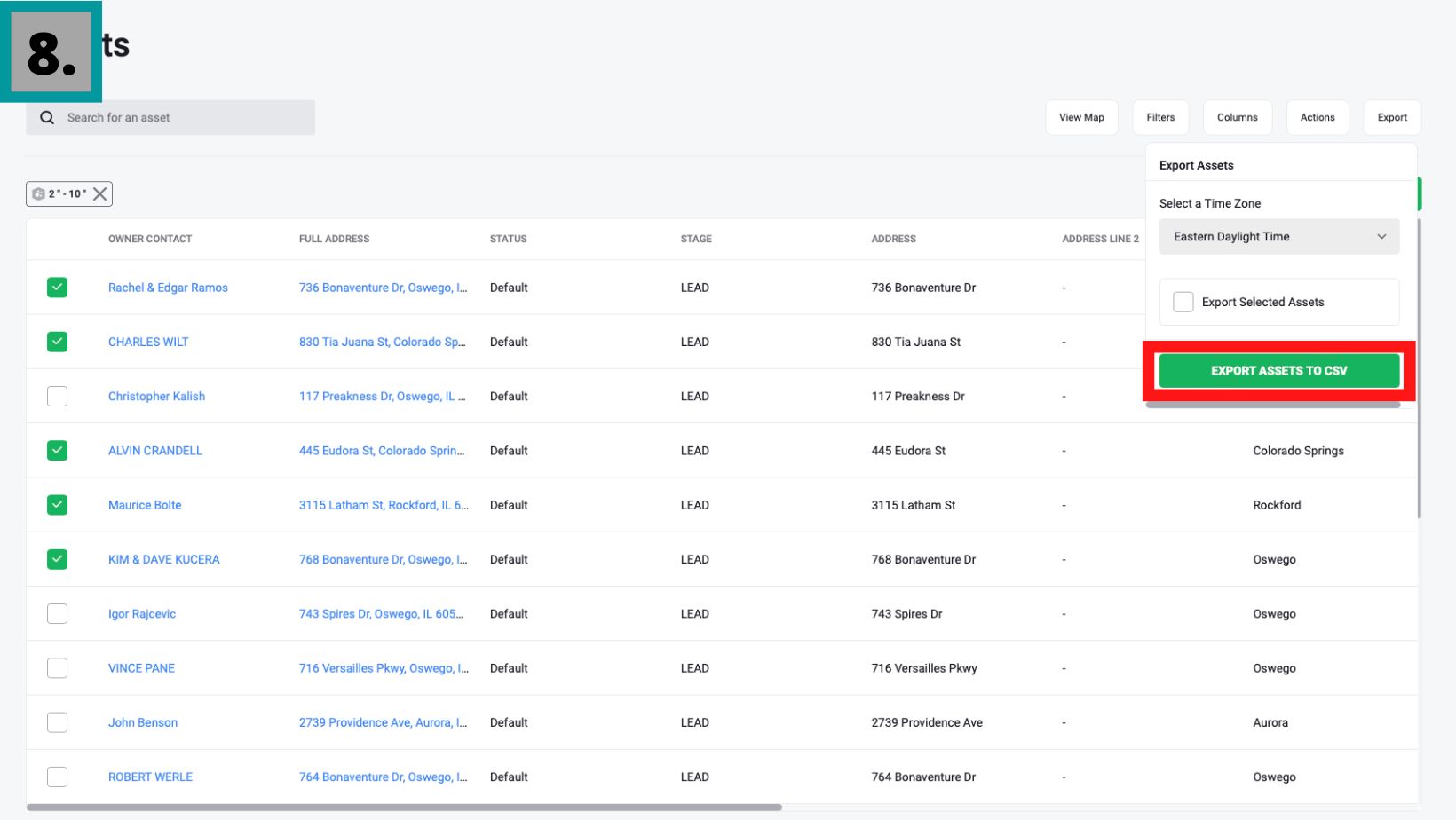This screenshot has height=820, width=1456.
Task: Open KIM & DAVE KUCERA contact link
Action: click(x=163, y=559)
